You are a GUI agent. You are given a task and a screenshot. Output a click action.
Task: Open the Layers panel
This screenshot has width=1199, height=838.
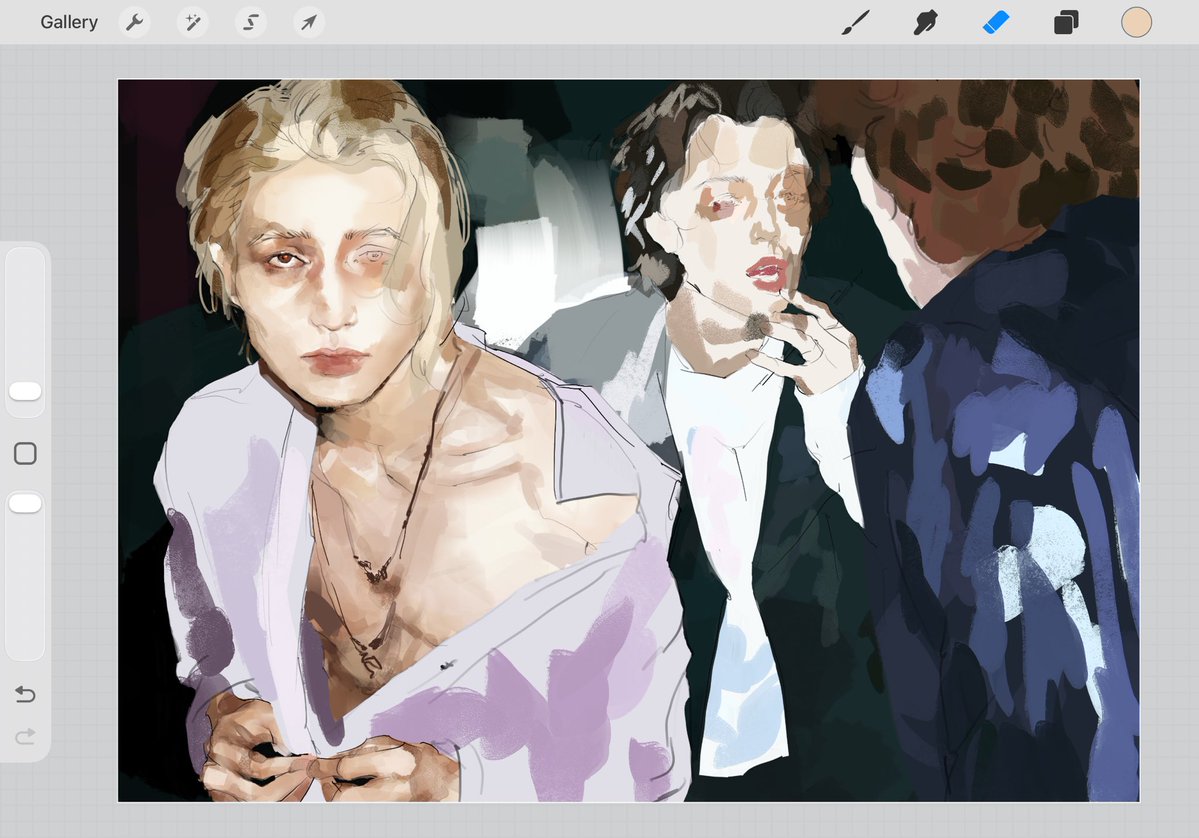point(1066,22)
